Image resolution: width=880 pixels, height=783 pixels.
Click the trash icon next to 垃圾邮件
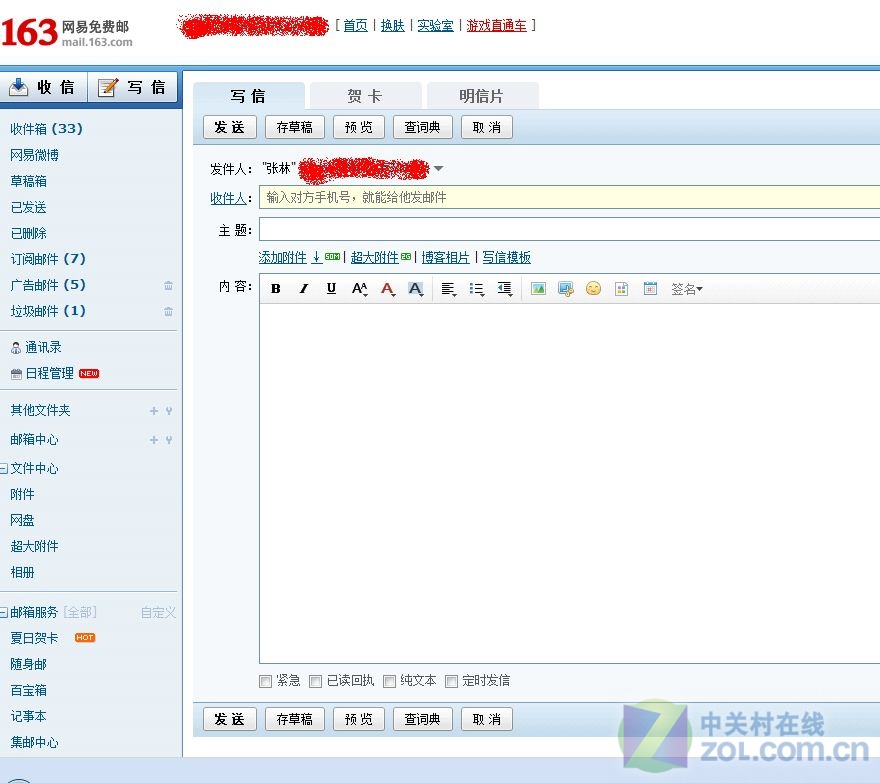click(167, 311)
